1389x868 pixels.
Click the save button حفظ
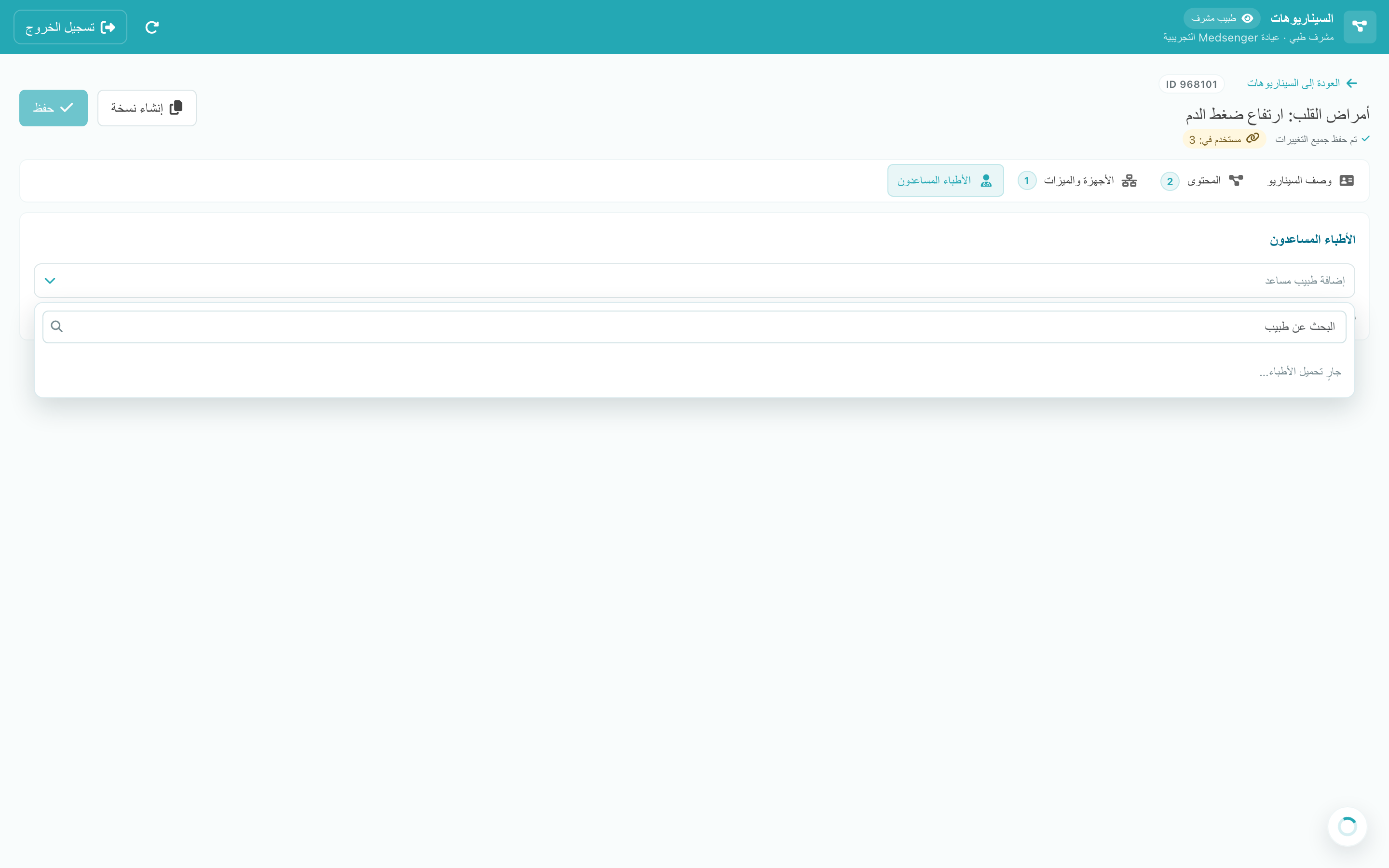tap(54, 108)
